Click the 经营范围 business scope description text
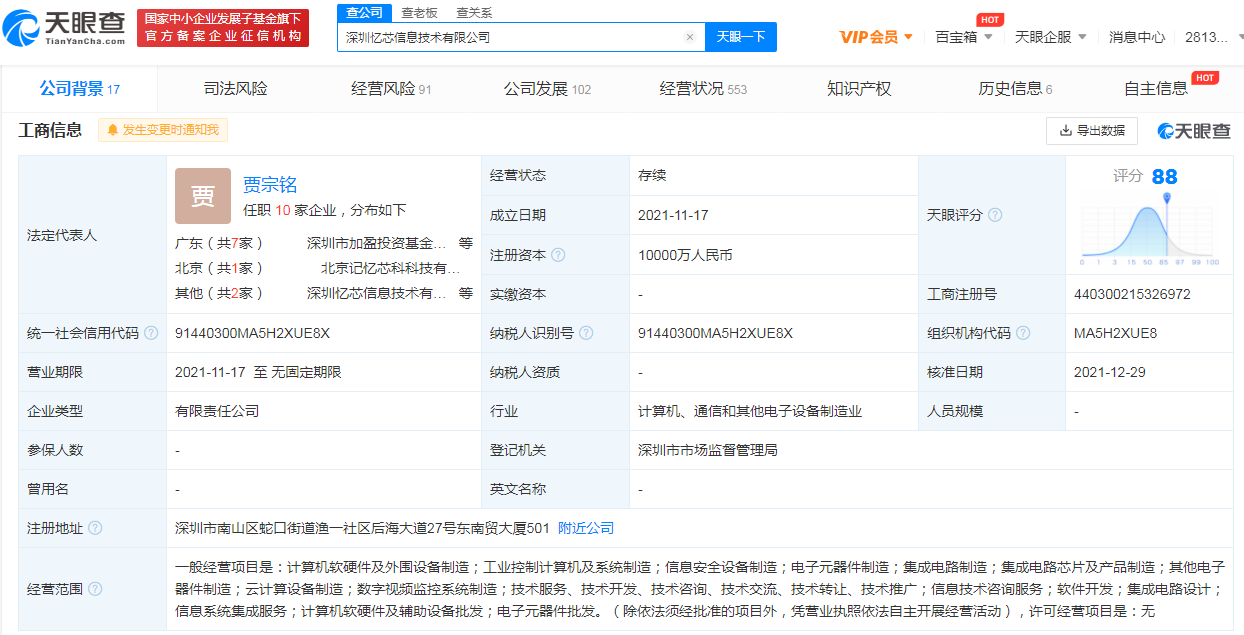1244x635 pixels. point(699,589)
